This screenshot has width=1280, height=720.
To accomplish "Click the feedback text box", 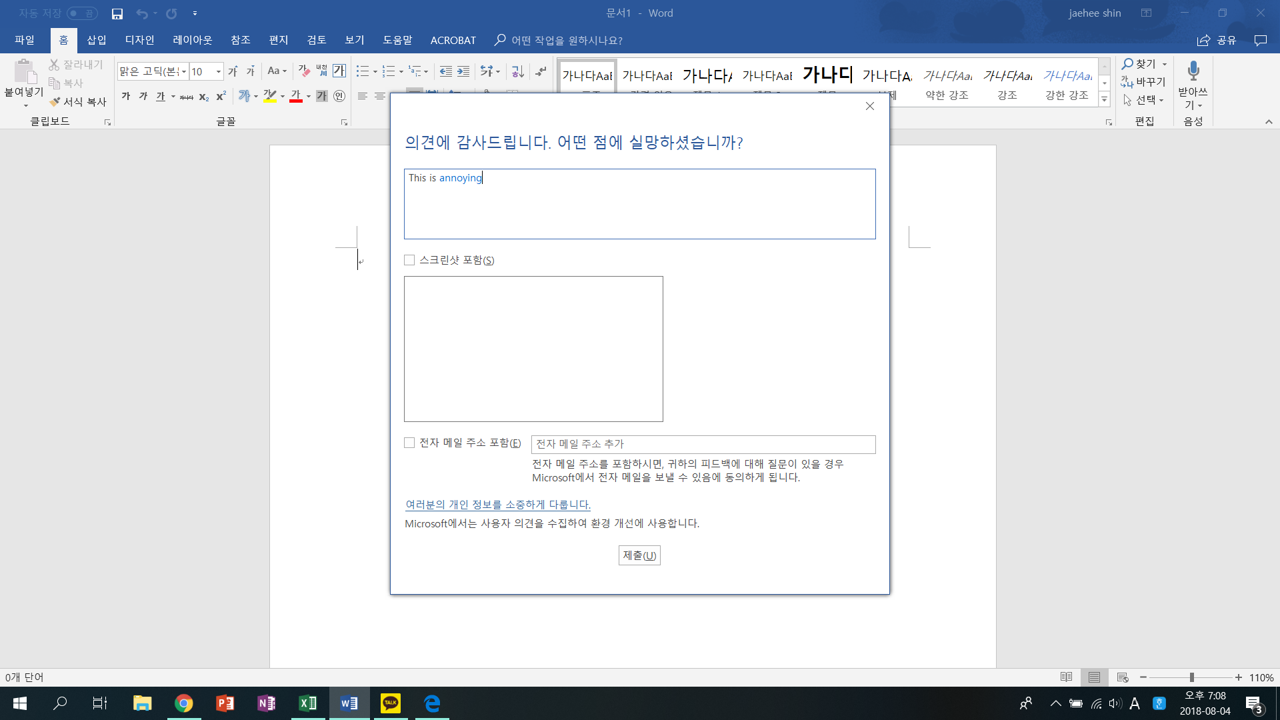I will point(640,204).
